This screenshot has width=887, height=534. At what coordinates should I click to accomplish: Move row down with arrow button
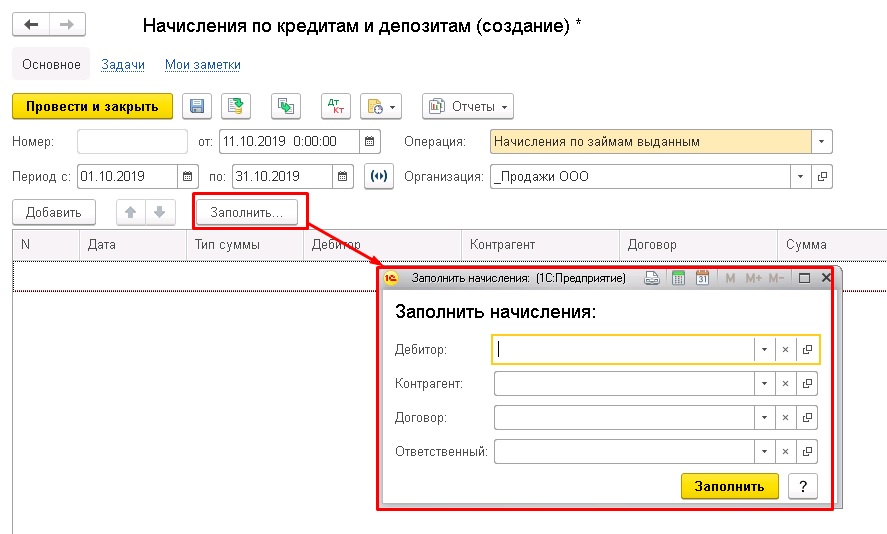[160, 212]
